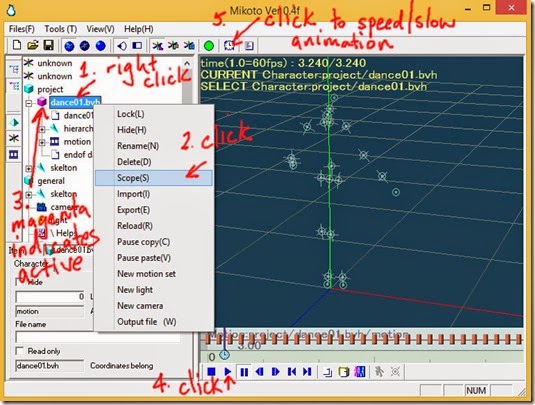Expand the skelton node under project
This screenshot has height=405, width=535.
coord(29,168)
